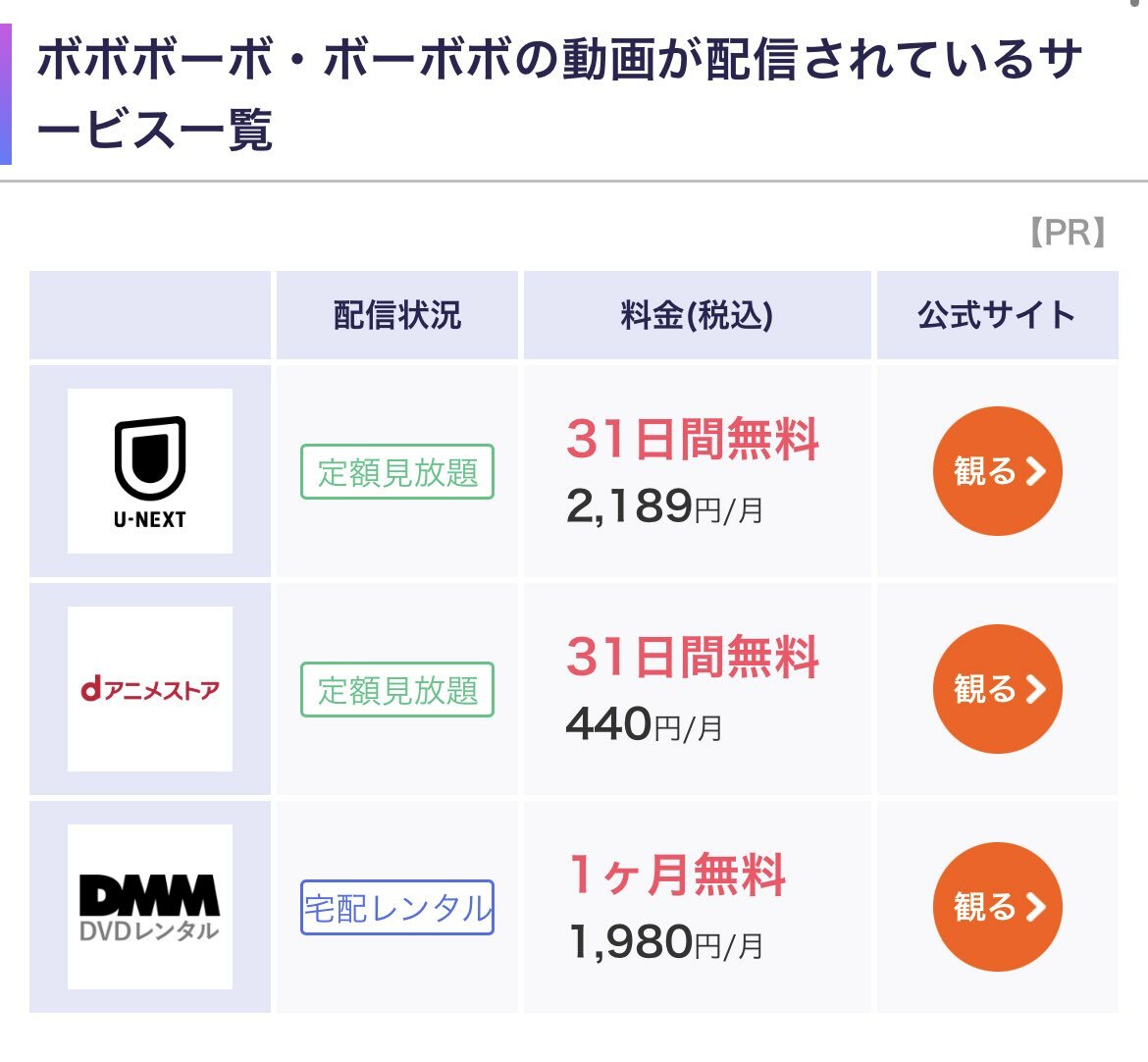Open U-NEXT via its 観る button
The width and height of the screenshot is (1148, 1062).
coord(997,471)
